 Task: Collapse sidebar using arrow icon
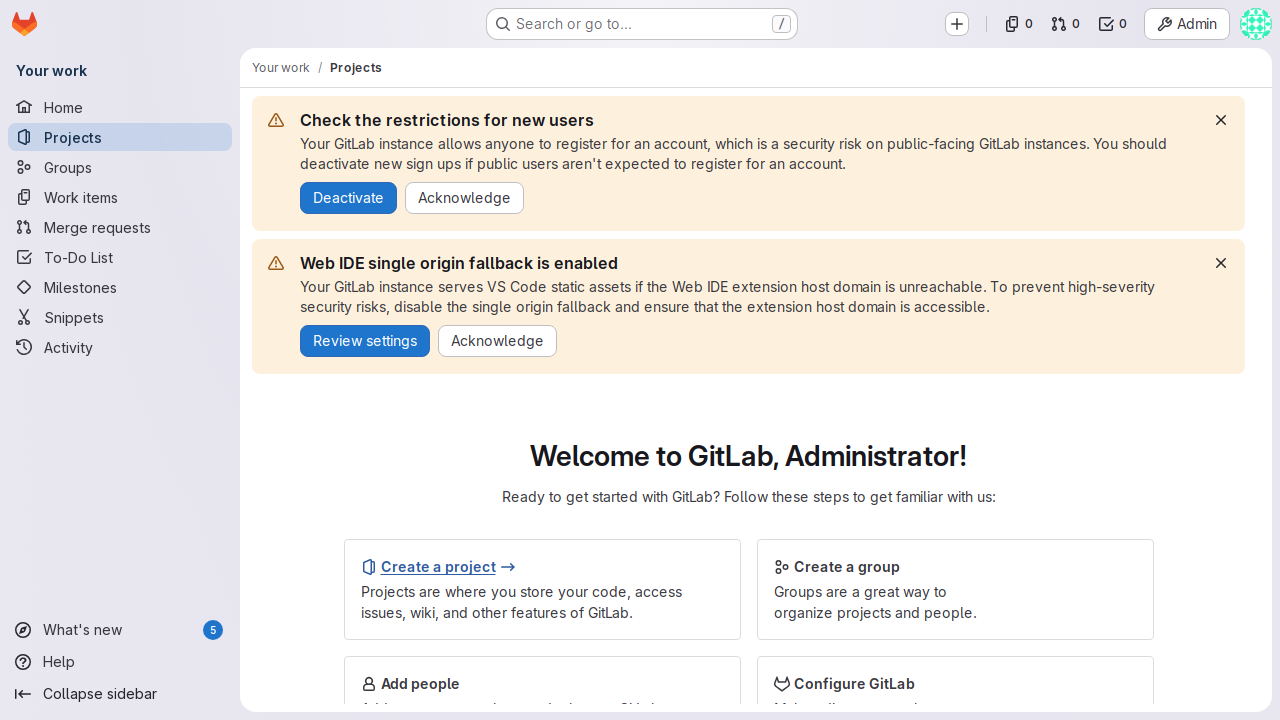[23, 694]
